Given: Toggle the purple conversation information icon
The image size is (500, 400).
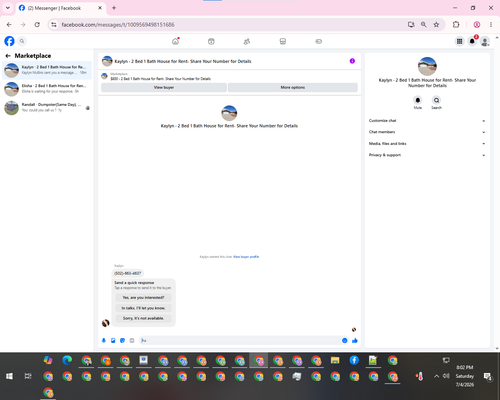Looking at the screenshot, I should (352, 61).
